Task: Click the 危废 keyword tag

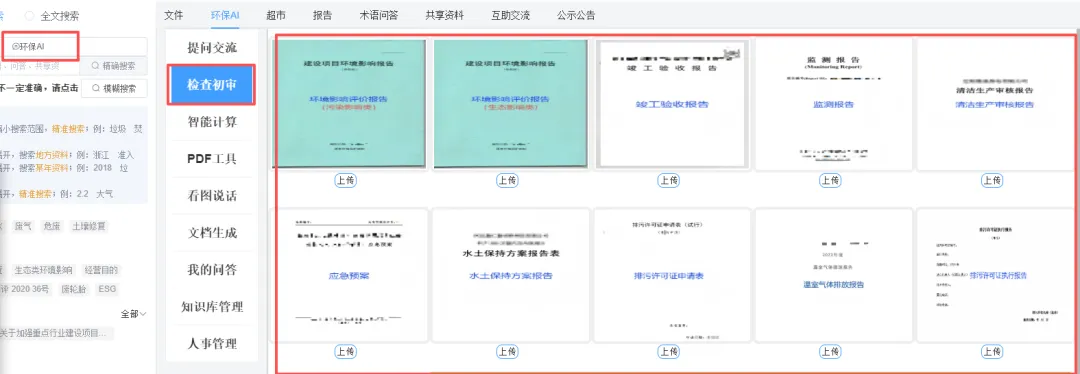Action: tap(52, 226)
